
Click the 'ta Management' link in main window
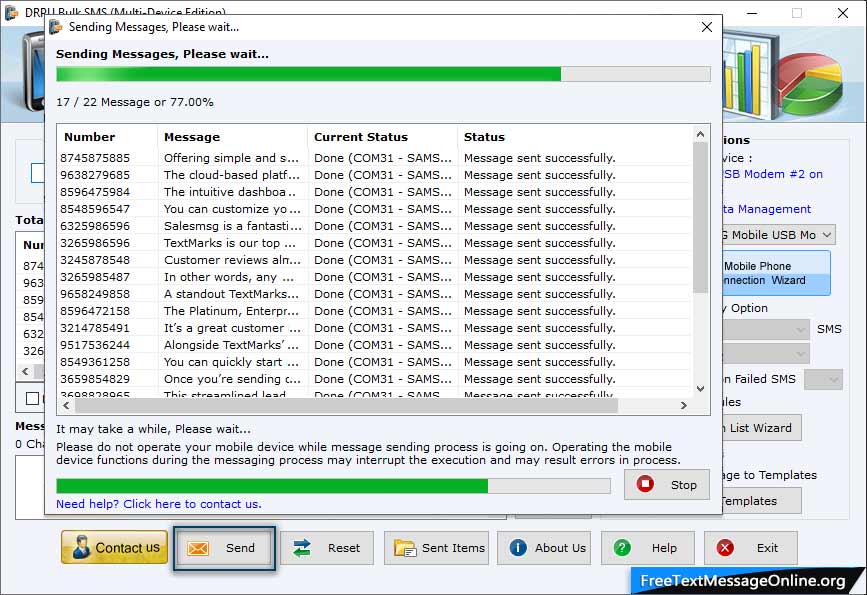766,209
